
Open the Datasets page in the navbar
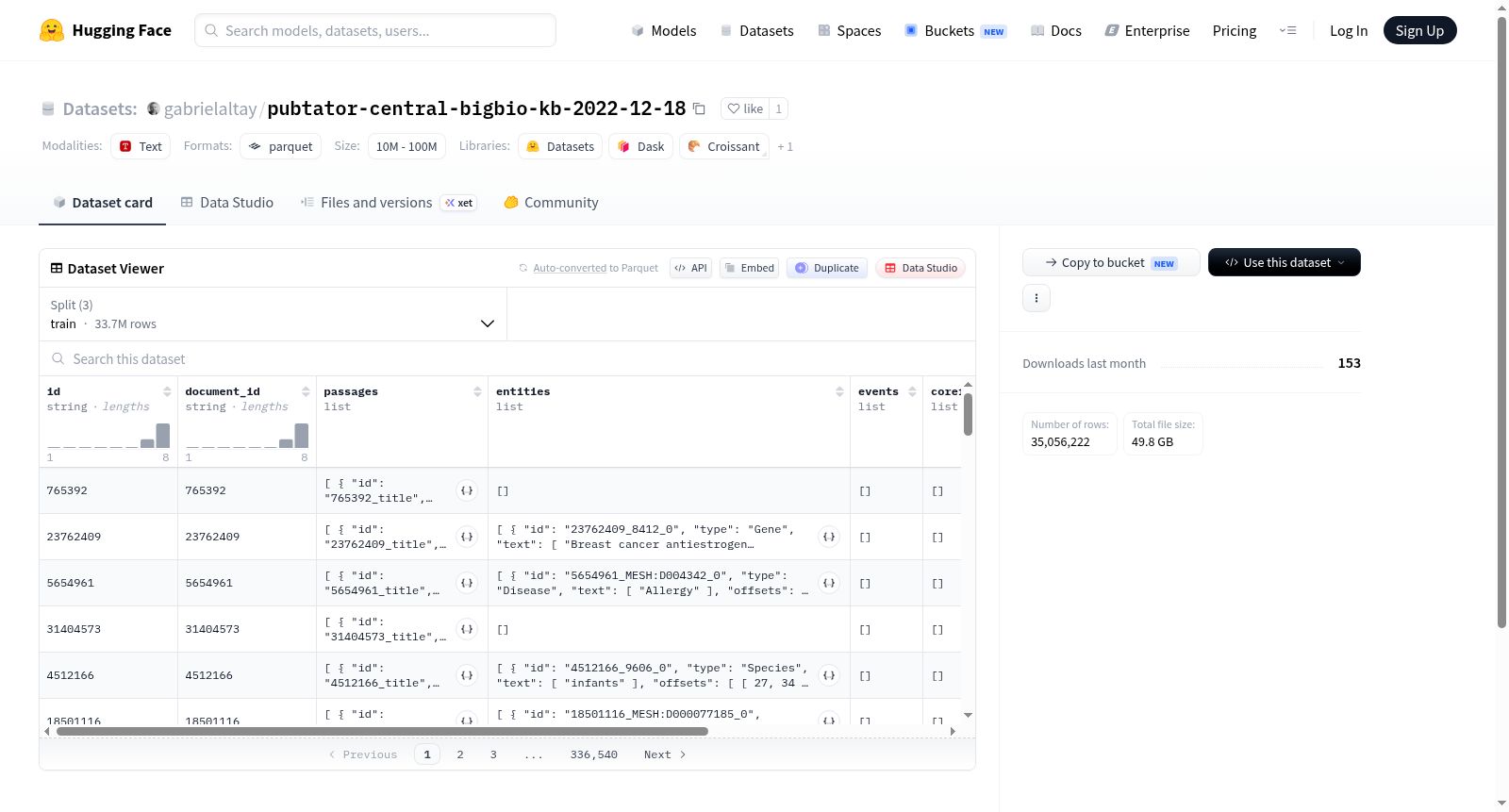(x=757, y=30)
